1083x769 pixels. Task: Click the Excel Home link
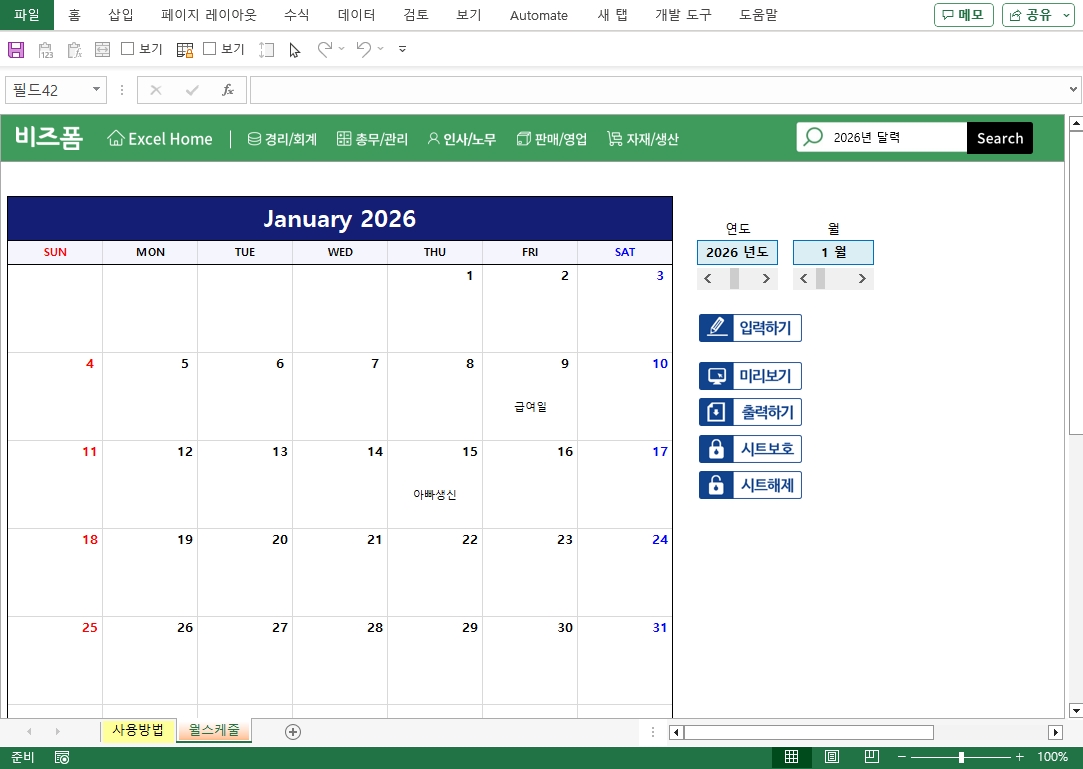tap(160, 139)
